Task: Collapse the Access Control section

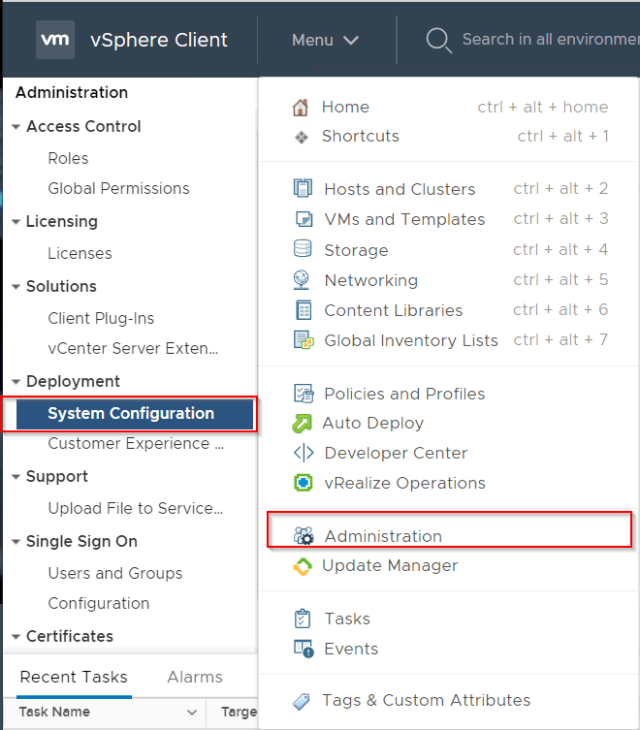Action: click(x=16, y=127)
